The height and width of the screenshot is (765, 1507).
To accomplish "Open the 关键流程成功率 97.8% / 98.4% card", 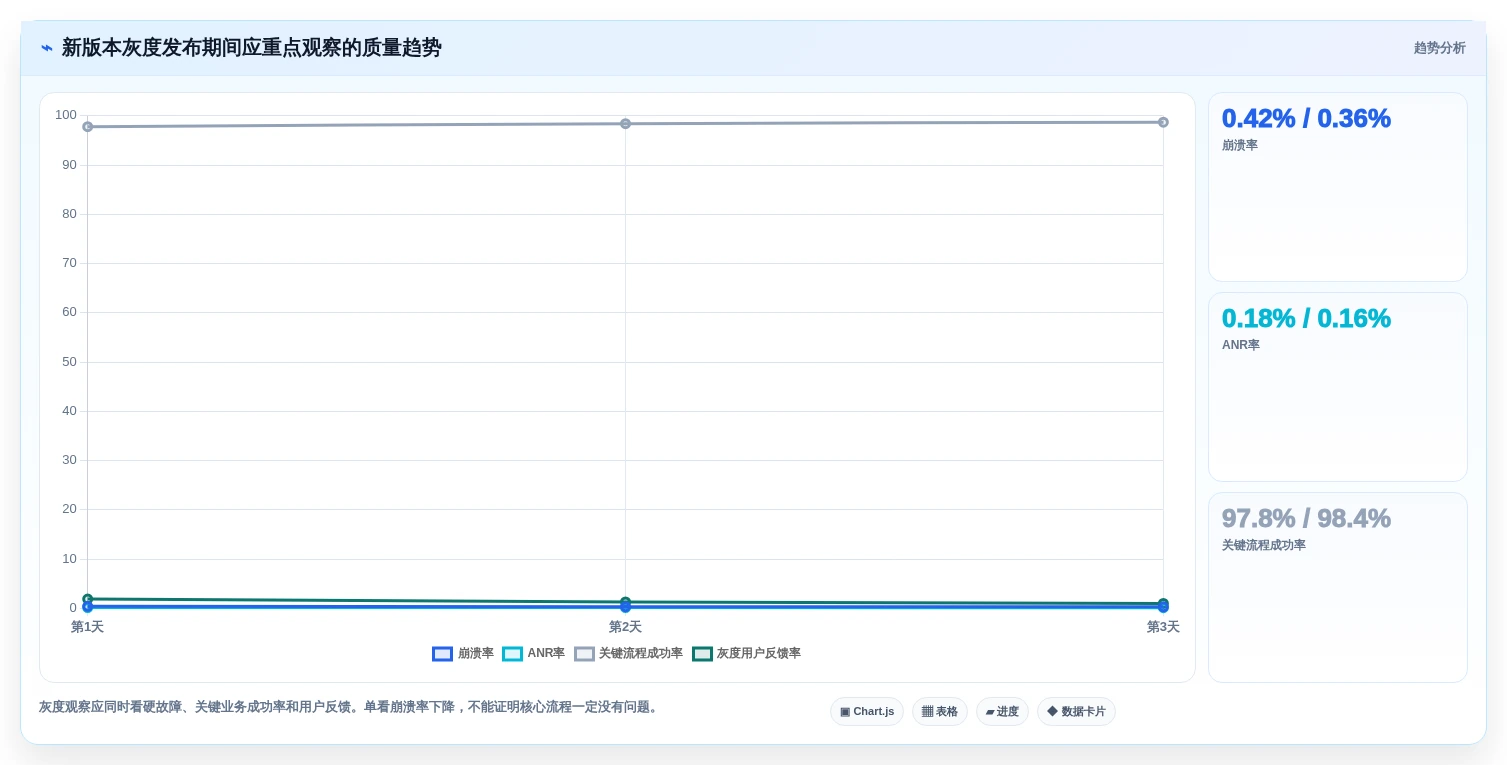I will click(1338, 587).
